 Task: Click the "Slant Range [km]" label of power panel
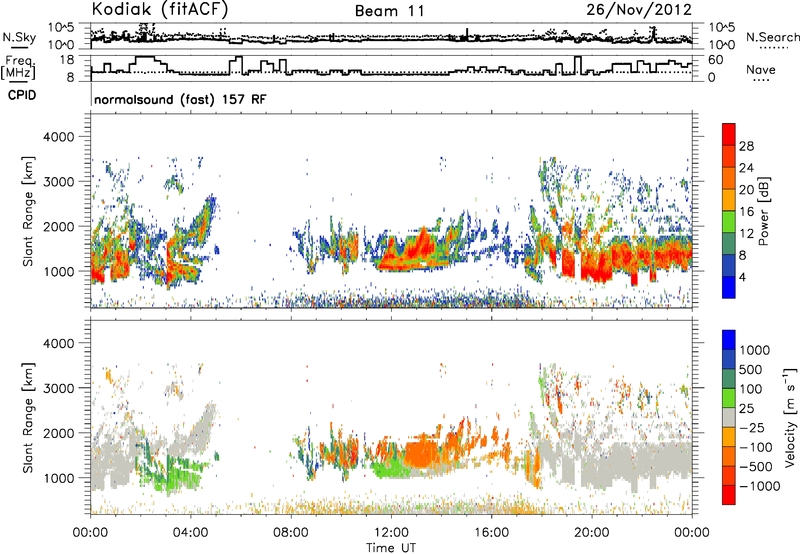click(28, 211)
